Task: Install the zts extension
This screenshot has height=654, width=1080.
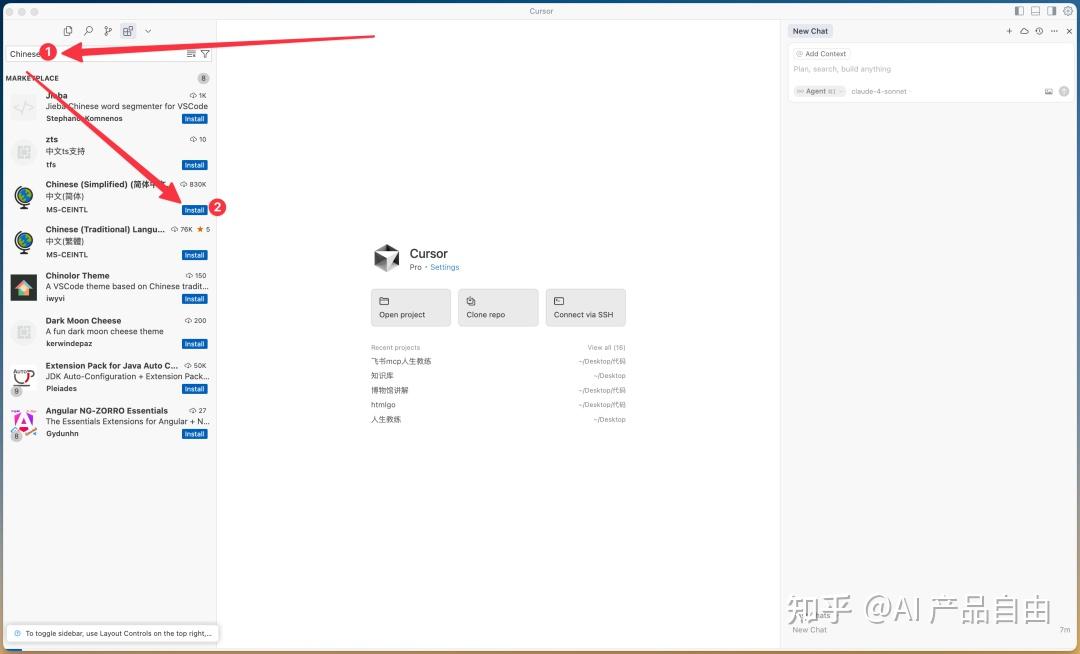Action: (x=194, y=165)
